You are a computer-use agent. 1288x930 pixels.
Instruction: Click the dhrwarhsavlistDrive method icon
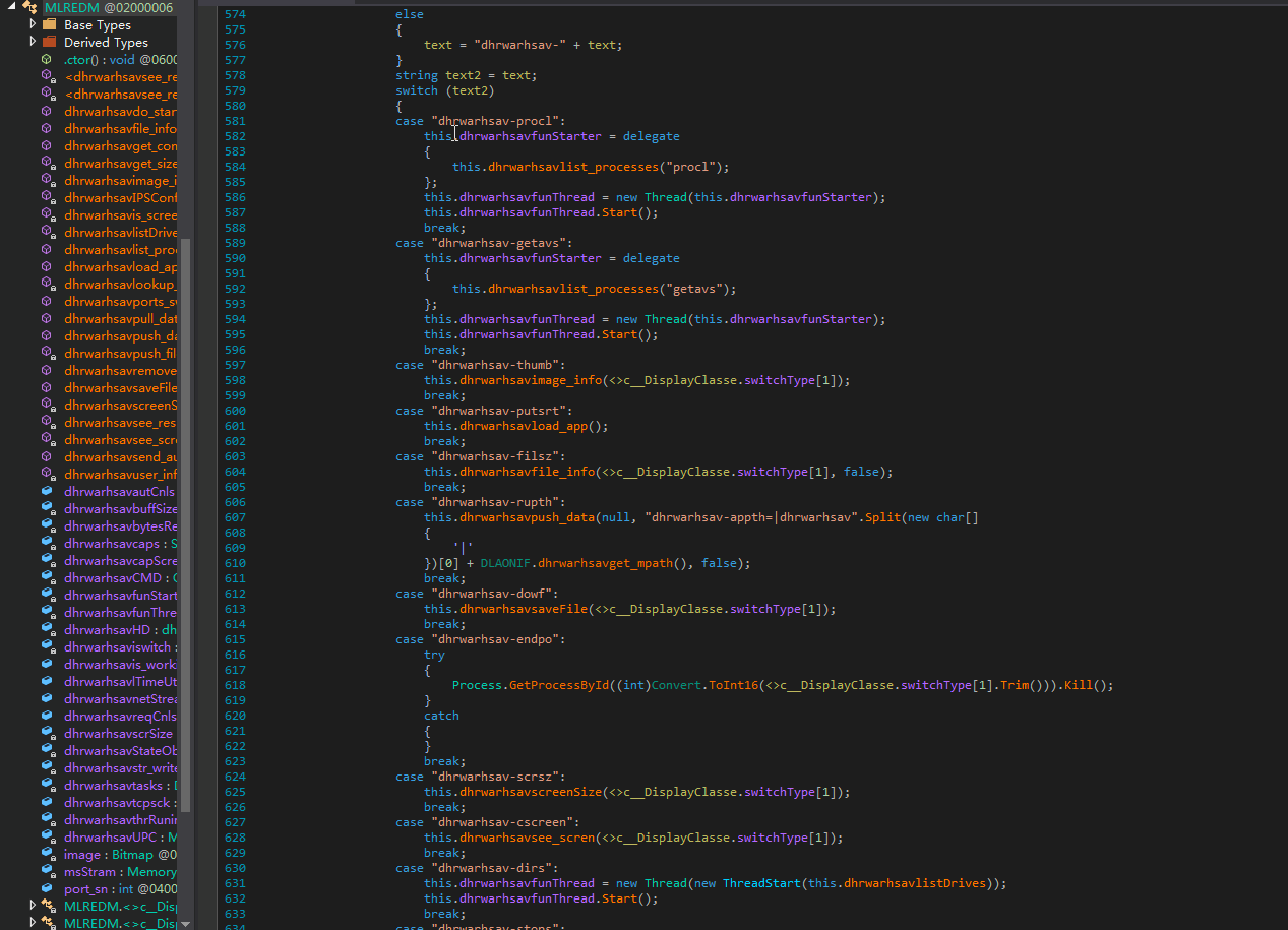tap(48, 232)
